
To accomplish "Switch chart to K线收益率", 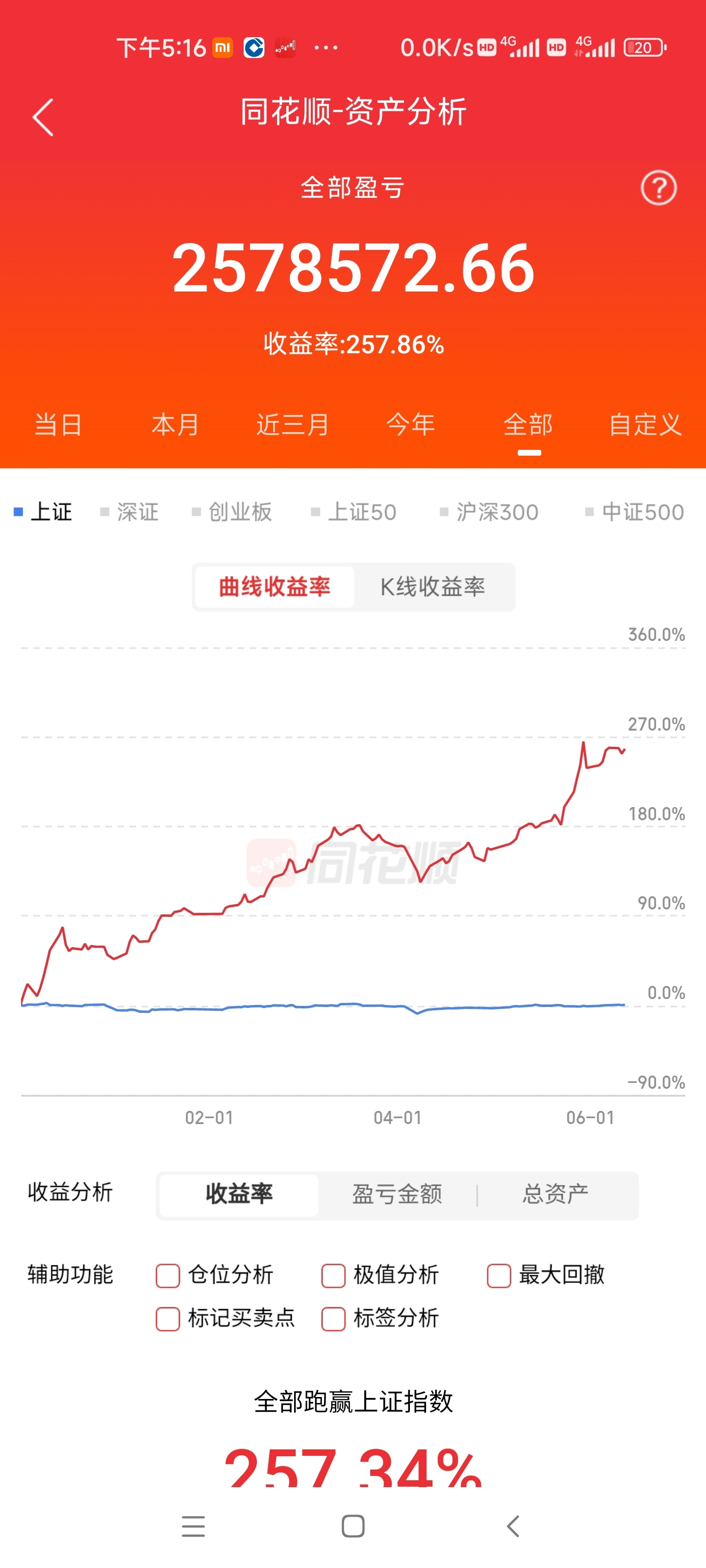I will point(433,587).
